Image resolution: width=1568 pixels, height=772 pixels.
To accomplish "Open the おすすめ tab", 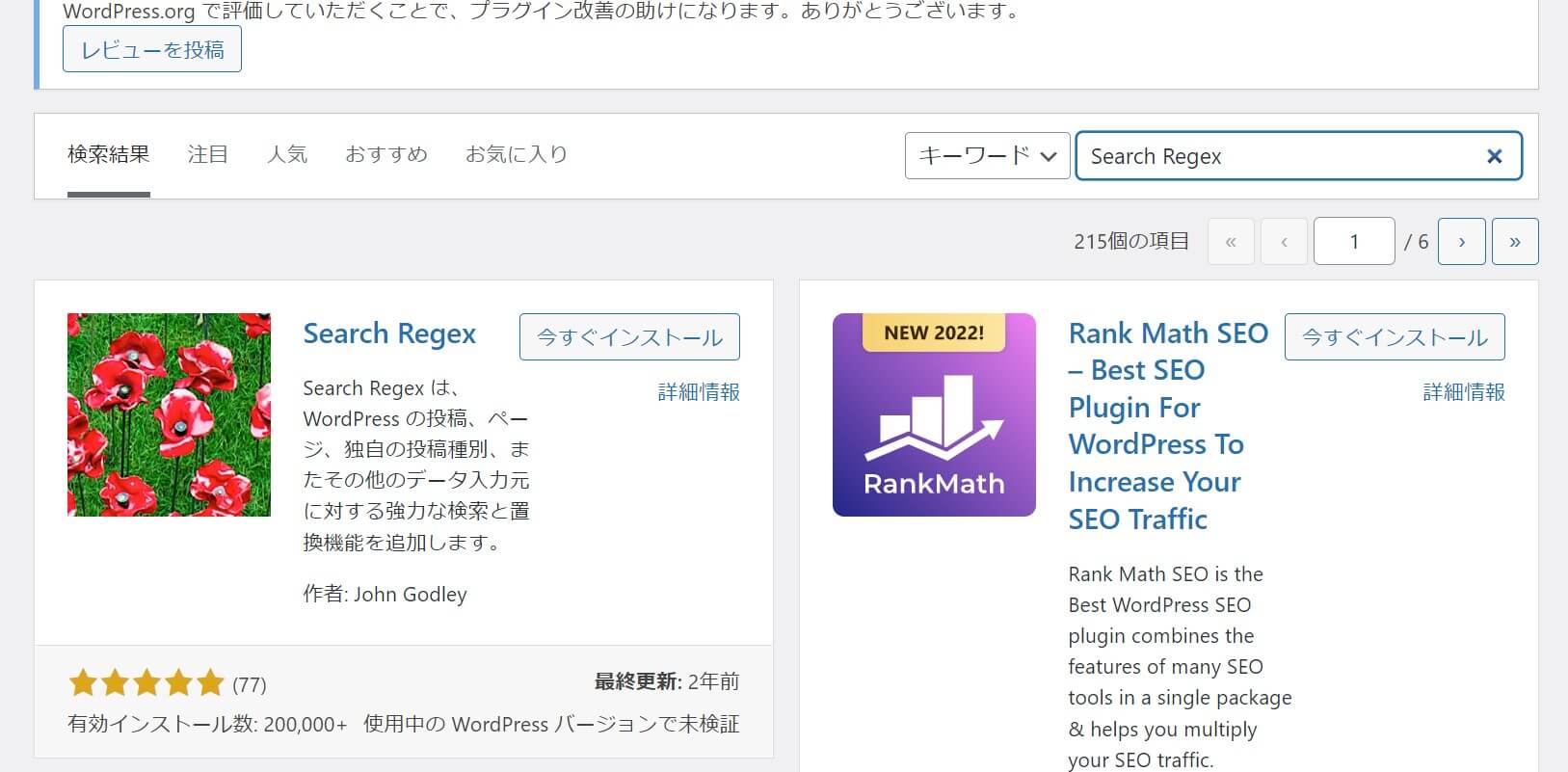I will click(x=386, y=154).
